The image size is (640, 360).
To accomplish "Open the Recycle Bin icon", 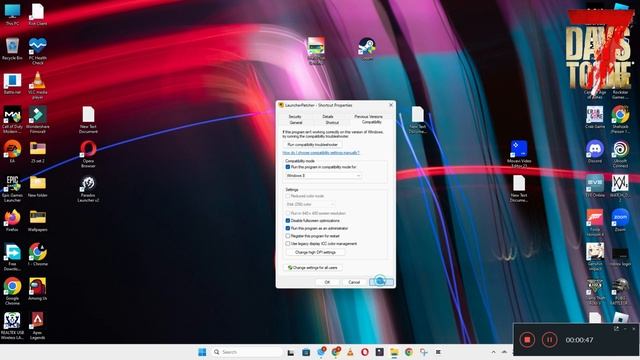I will click(x=12, y=48).
